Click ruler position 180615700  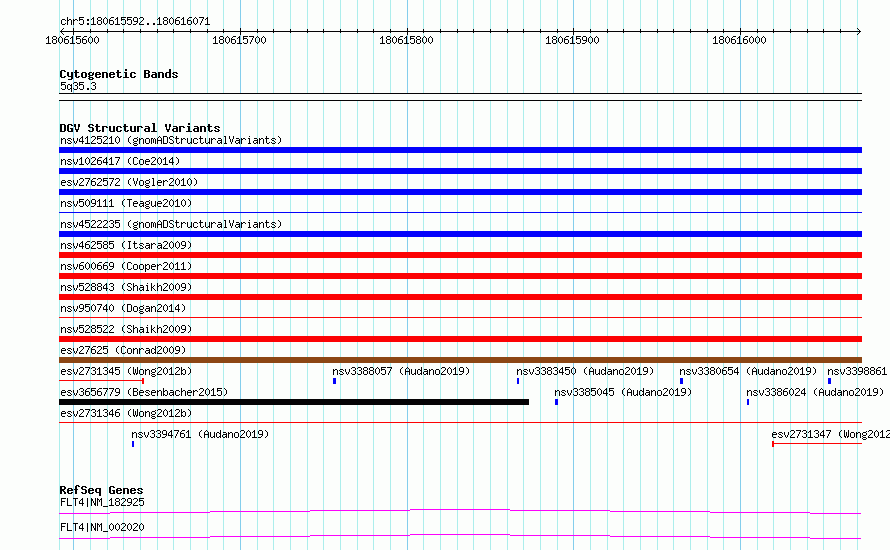tap(239, 40)
